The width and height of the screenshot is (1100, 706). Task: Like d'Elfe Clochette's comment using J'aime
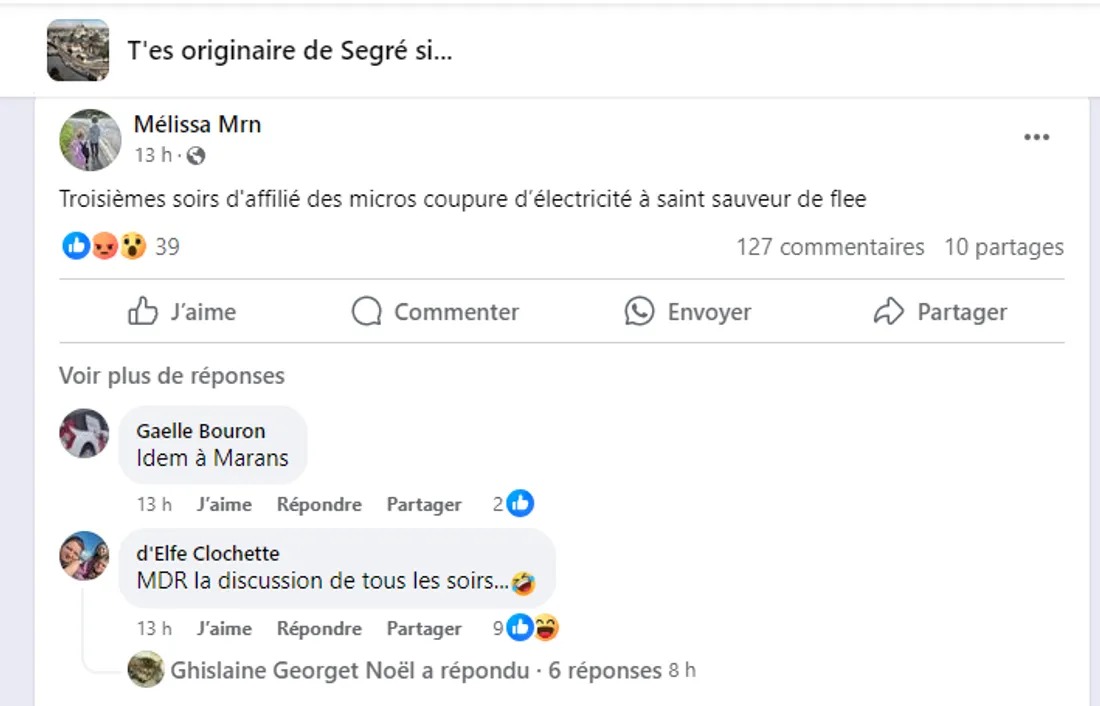pyautogui.click(x=225, y=628)
